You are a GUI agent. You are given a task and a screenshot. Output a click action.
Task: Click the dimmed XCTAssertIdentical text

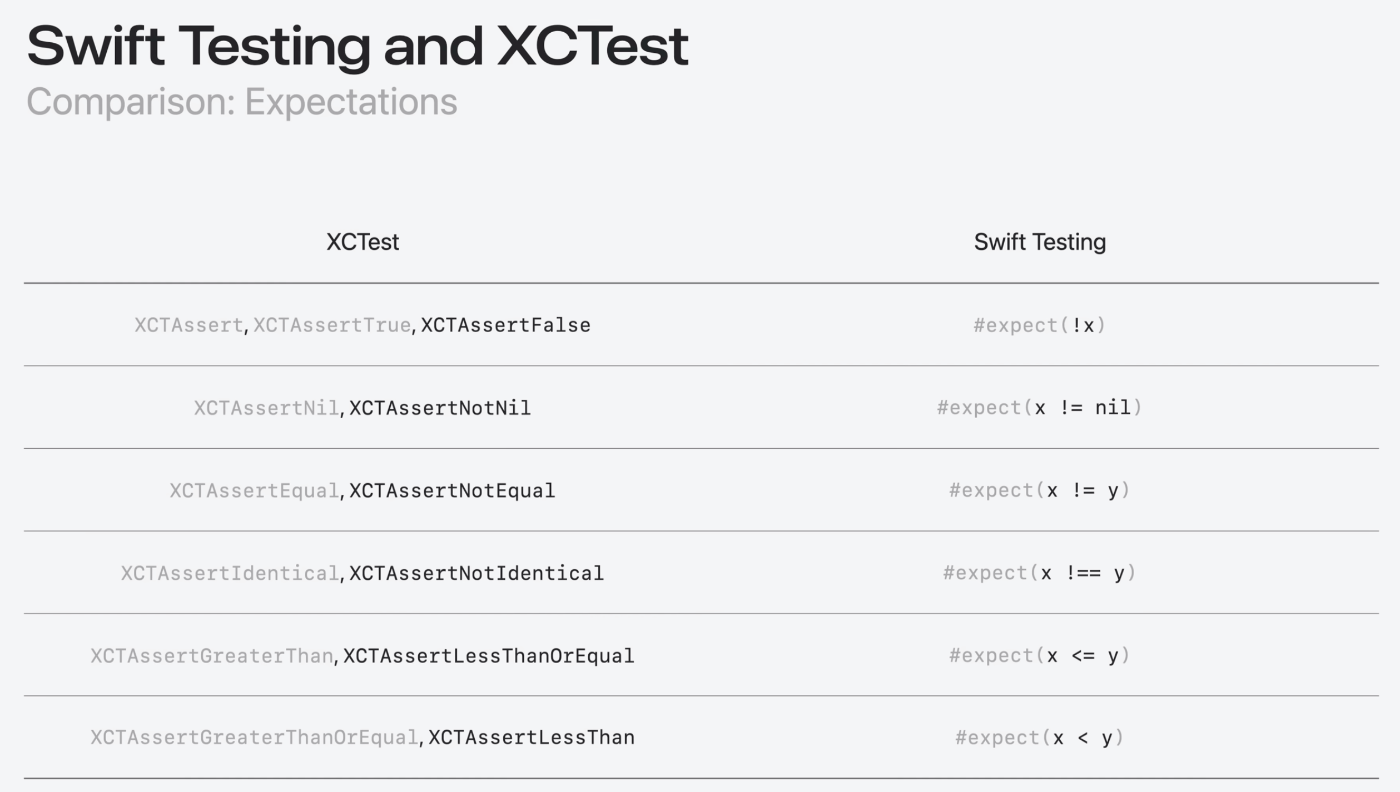230,573
